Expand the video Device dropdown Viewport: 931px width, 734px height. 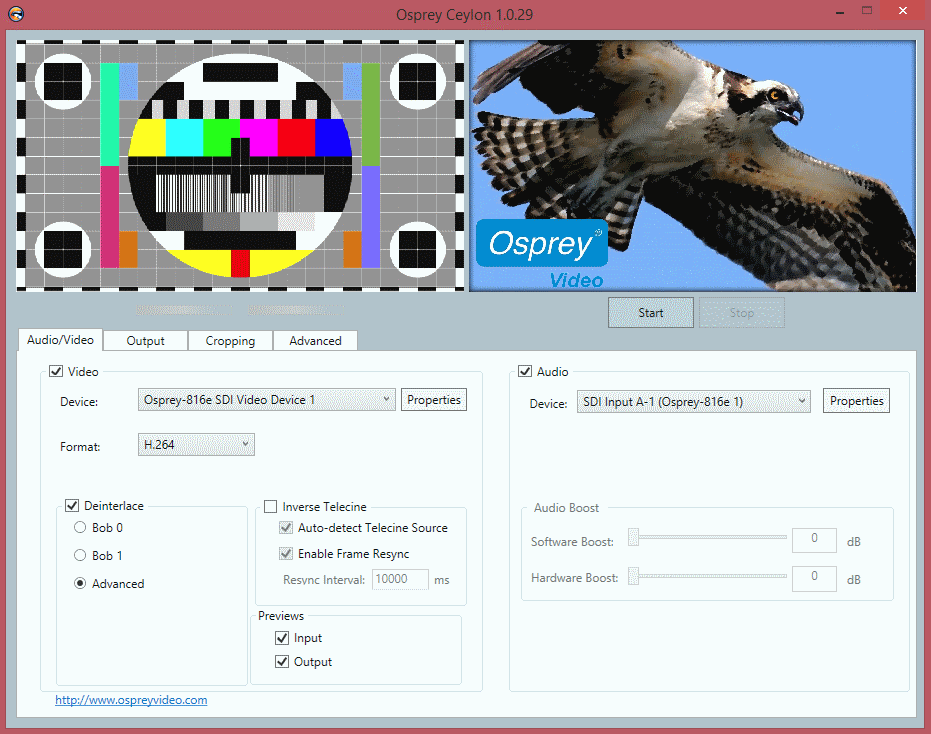267,400
